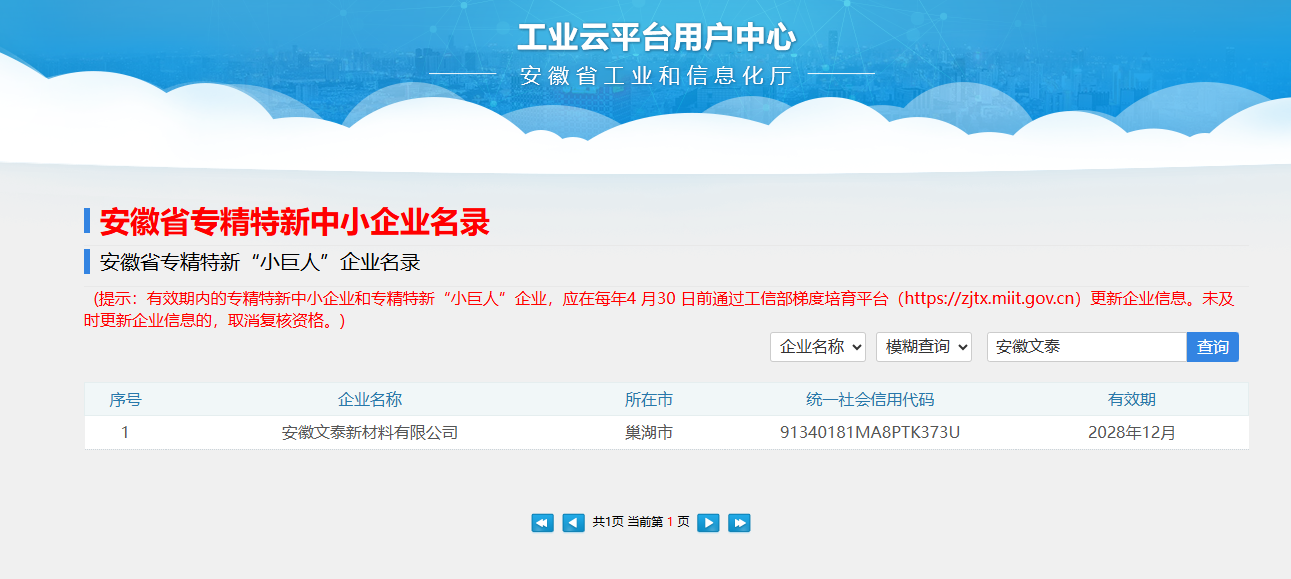Image resolution: width=1291 pixels, height=579 pixels.
Task: Jump to the first page using double-left-arrow icon
Action: [x=542, y=522]
